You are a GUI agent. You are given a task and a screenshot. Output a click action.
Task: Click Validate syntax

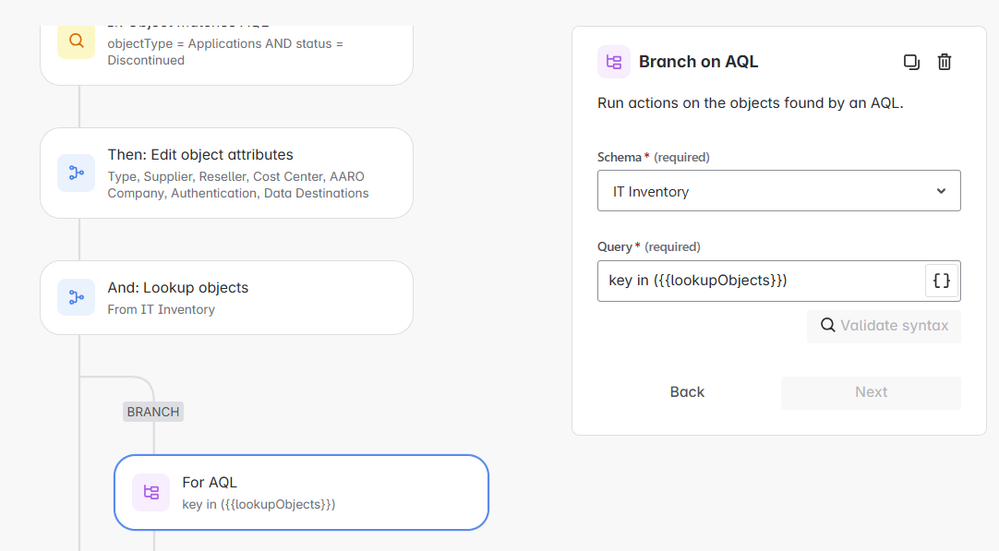pos(884,326)
